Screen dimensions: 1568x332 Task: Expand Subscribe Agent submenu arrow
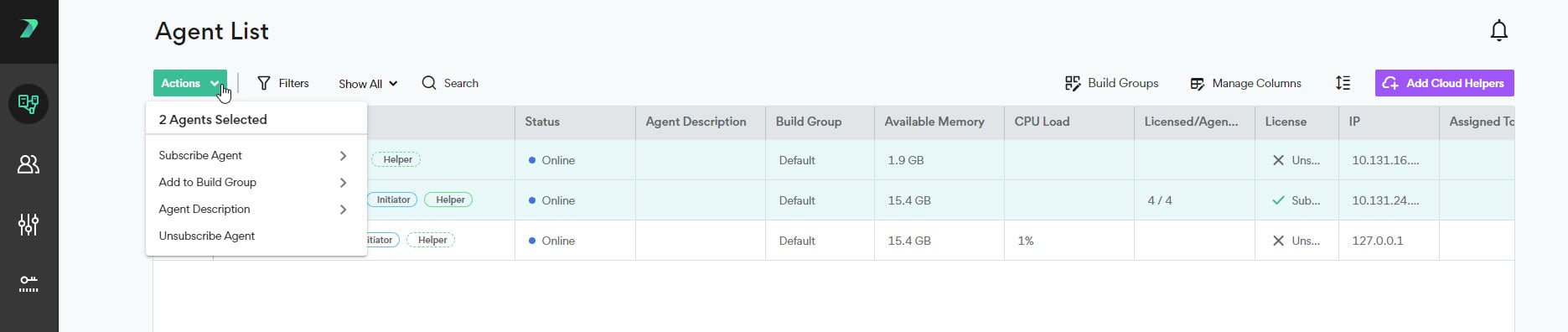click(x=343, y=156)
